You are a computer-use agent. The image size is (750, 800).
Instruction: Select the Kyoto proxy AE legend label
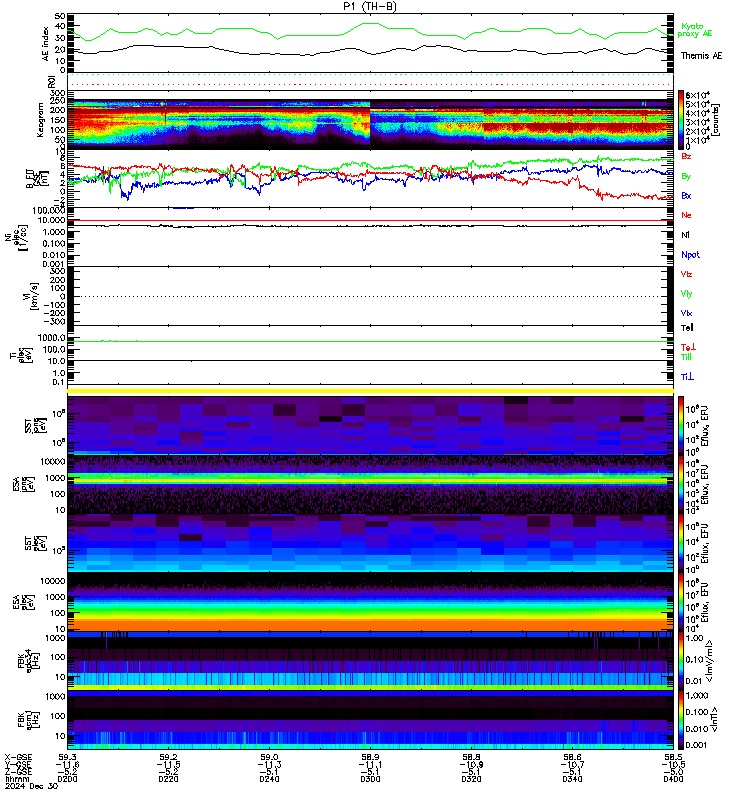point(694,30)
